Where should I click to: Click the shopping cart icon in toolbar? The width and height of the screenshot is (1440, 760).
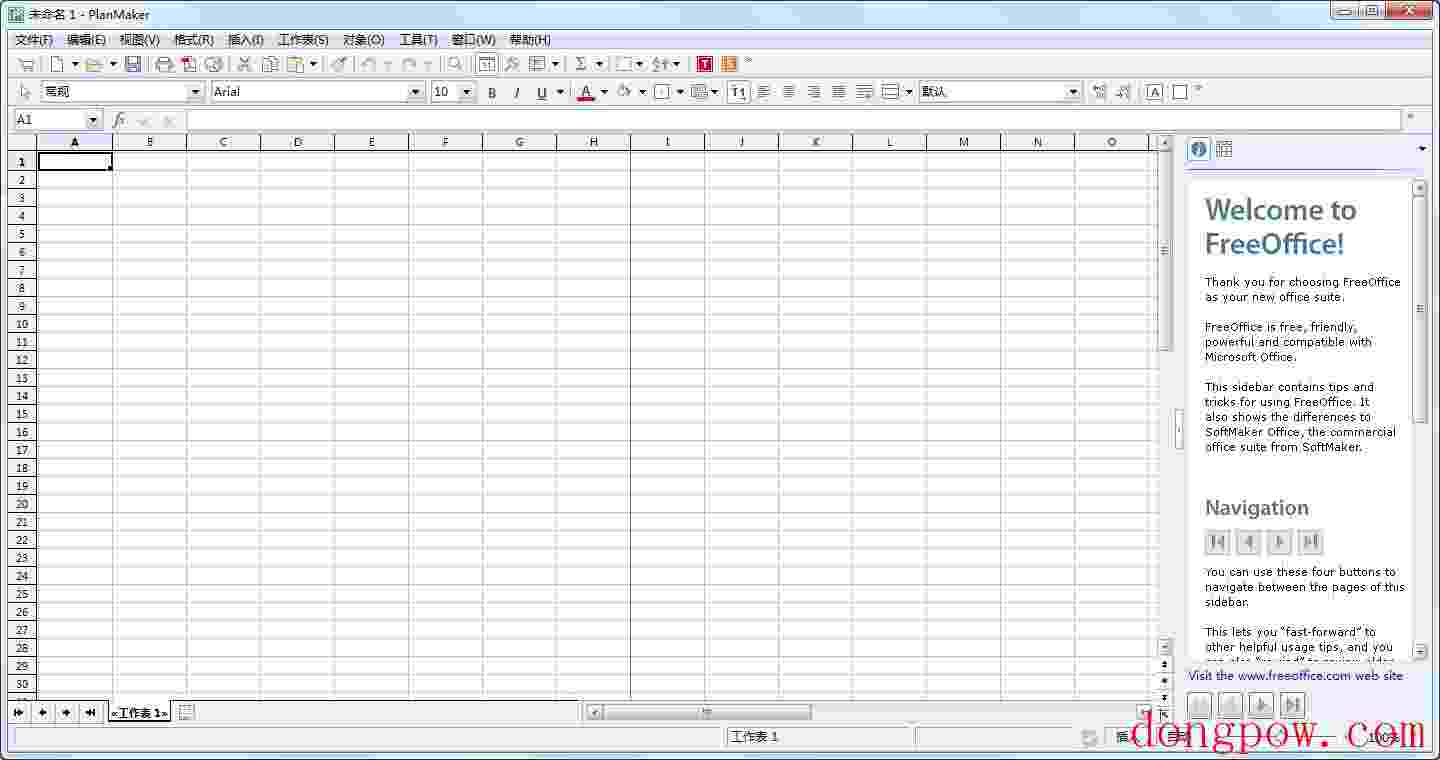coord(26,64)
